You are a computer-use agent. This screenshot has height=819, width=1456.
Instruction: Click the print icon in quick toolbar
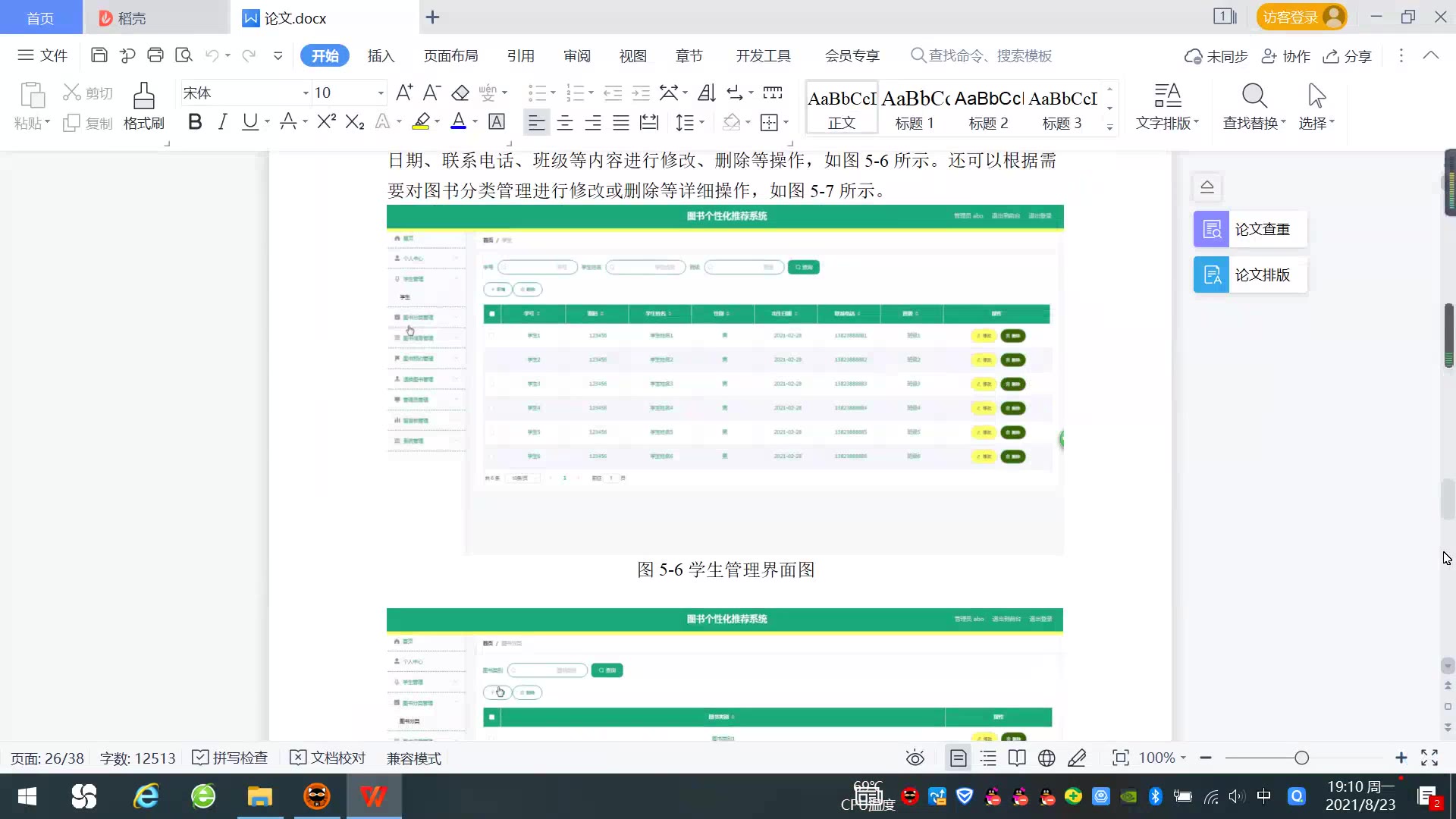click(155, 55)
